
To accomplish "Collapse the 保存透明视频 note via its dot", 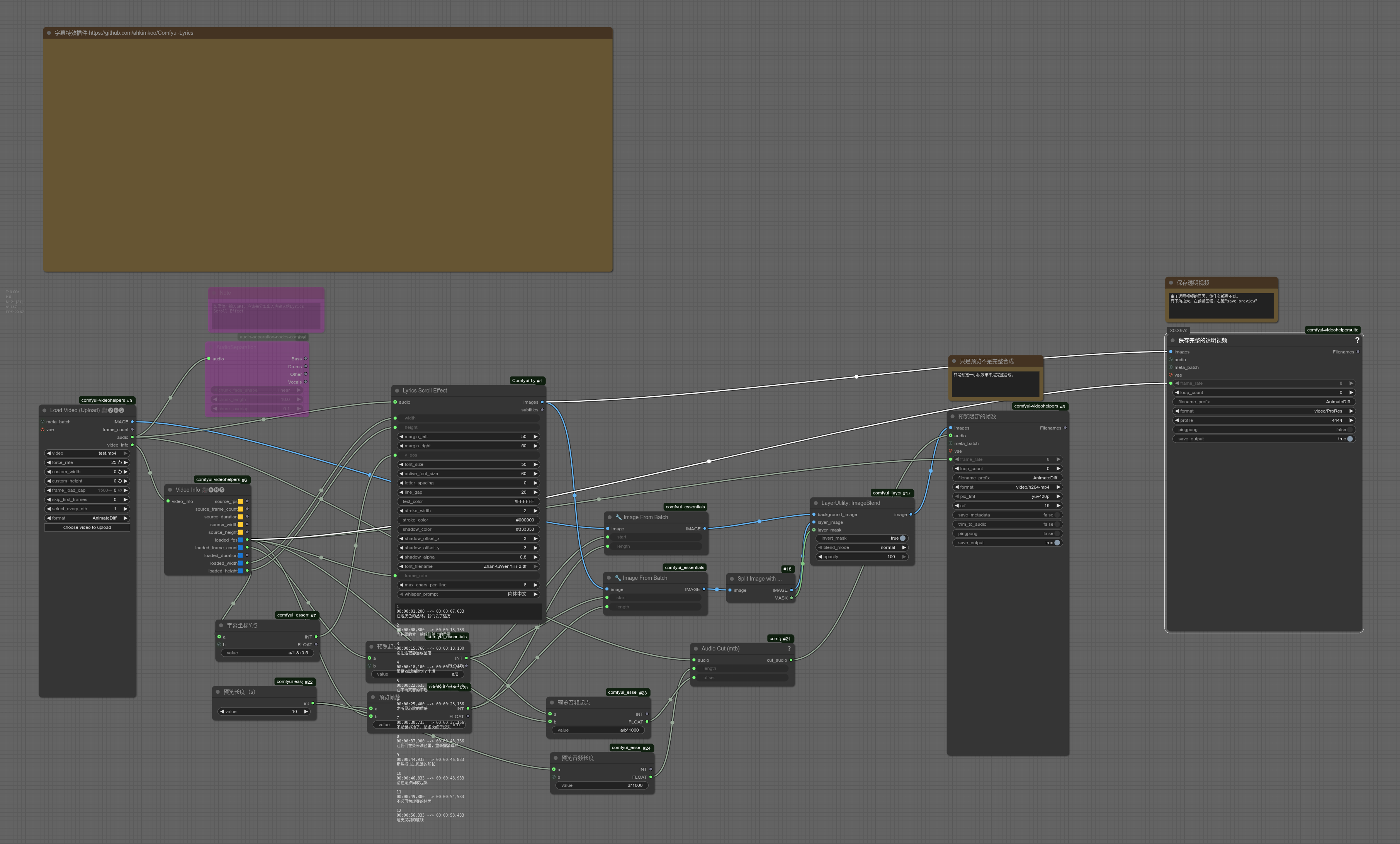I will pos(1171,283).
